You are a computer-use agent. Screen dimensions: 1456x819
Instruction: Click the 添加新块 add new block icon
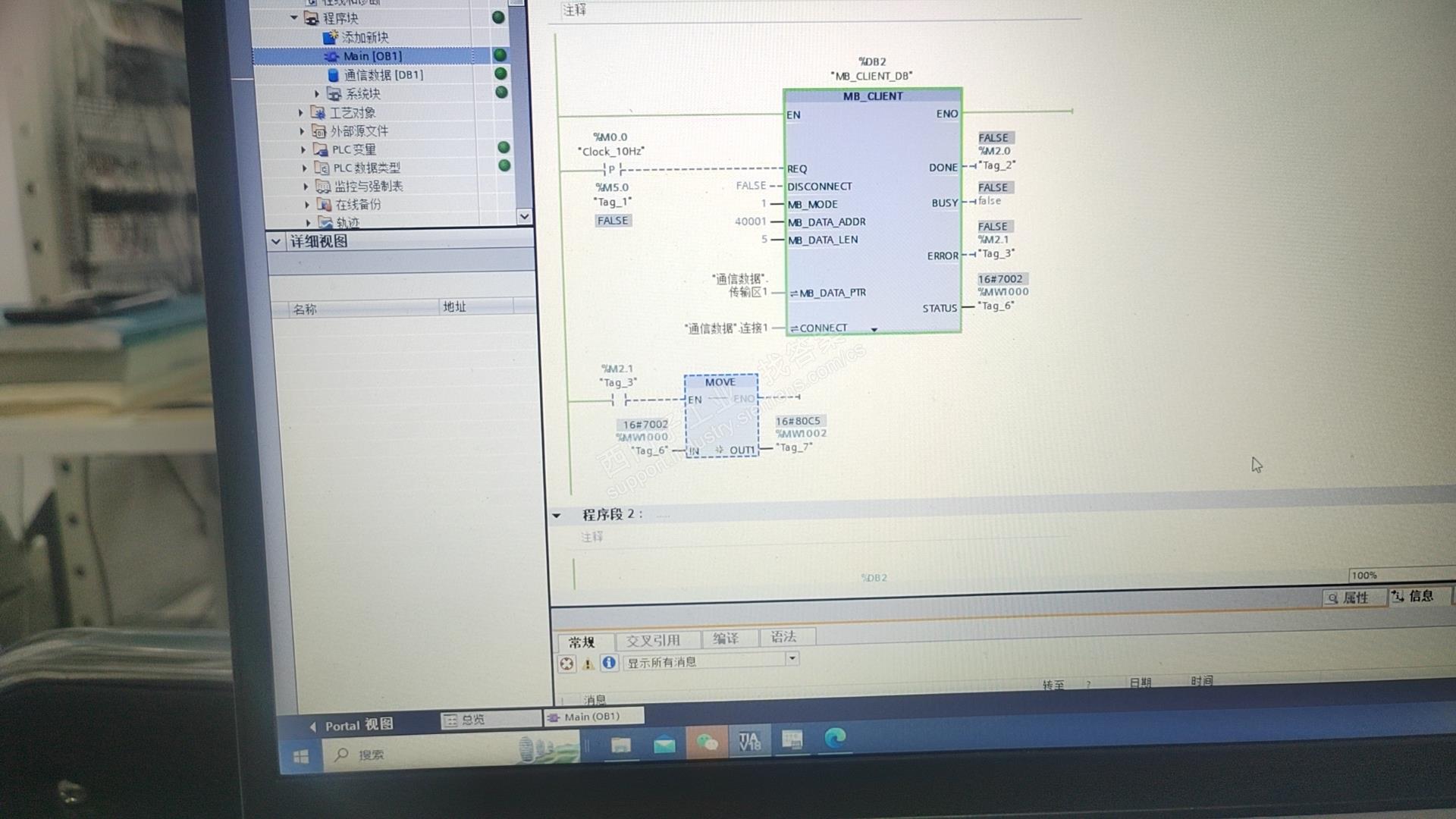coord(331,37)
